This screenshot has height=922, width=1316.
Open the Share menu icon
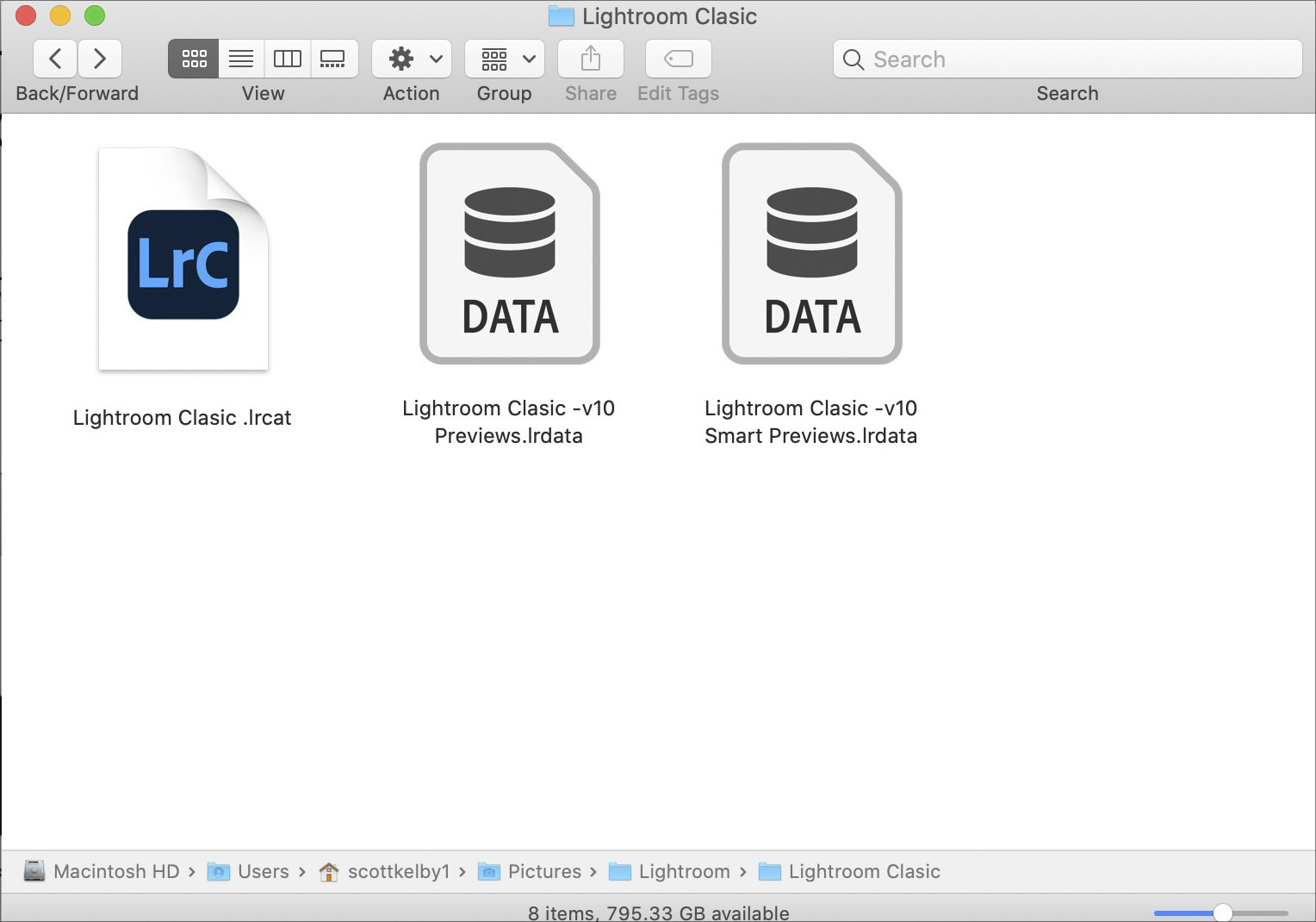click(x=590, y=59)
